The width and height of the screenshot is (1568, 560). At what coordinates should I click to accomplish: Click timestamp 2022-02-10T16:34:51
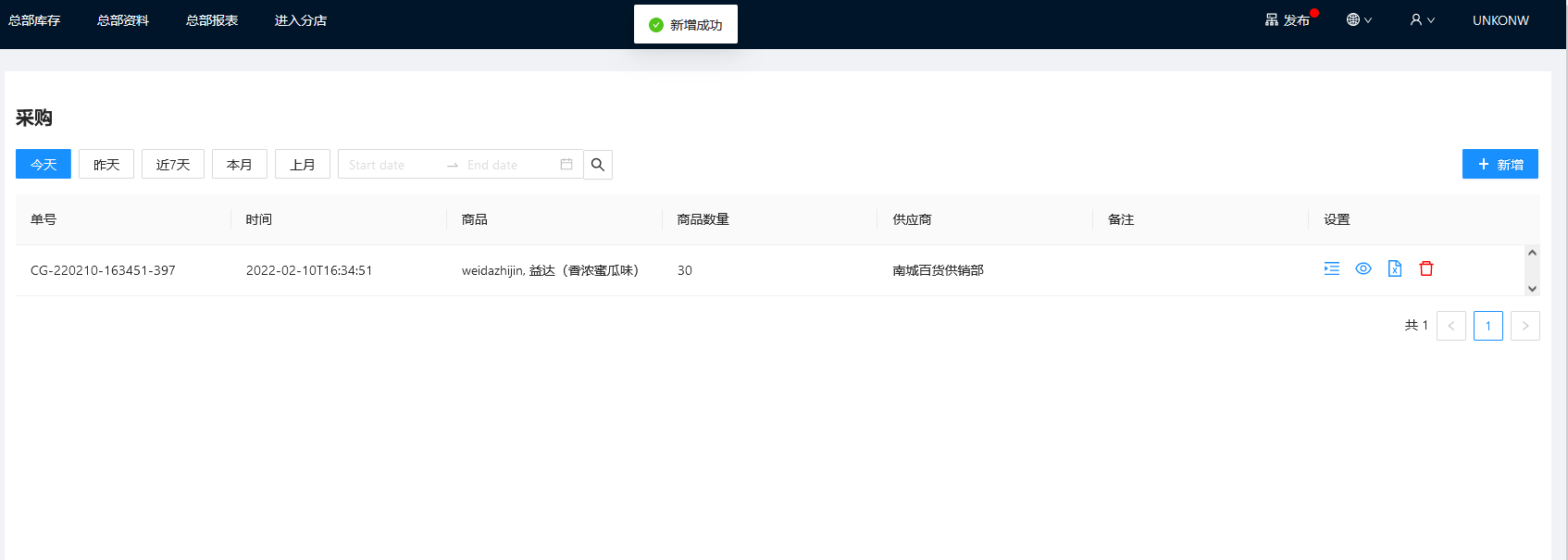(x=309, y=270)
